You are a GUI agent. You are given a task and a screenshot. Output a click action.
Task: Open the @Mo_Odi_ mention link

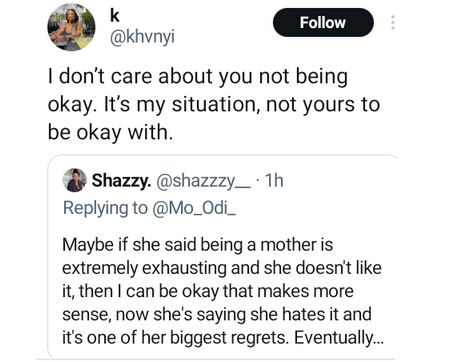[x=194, y=208]
